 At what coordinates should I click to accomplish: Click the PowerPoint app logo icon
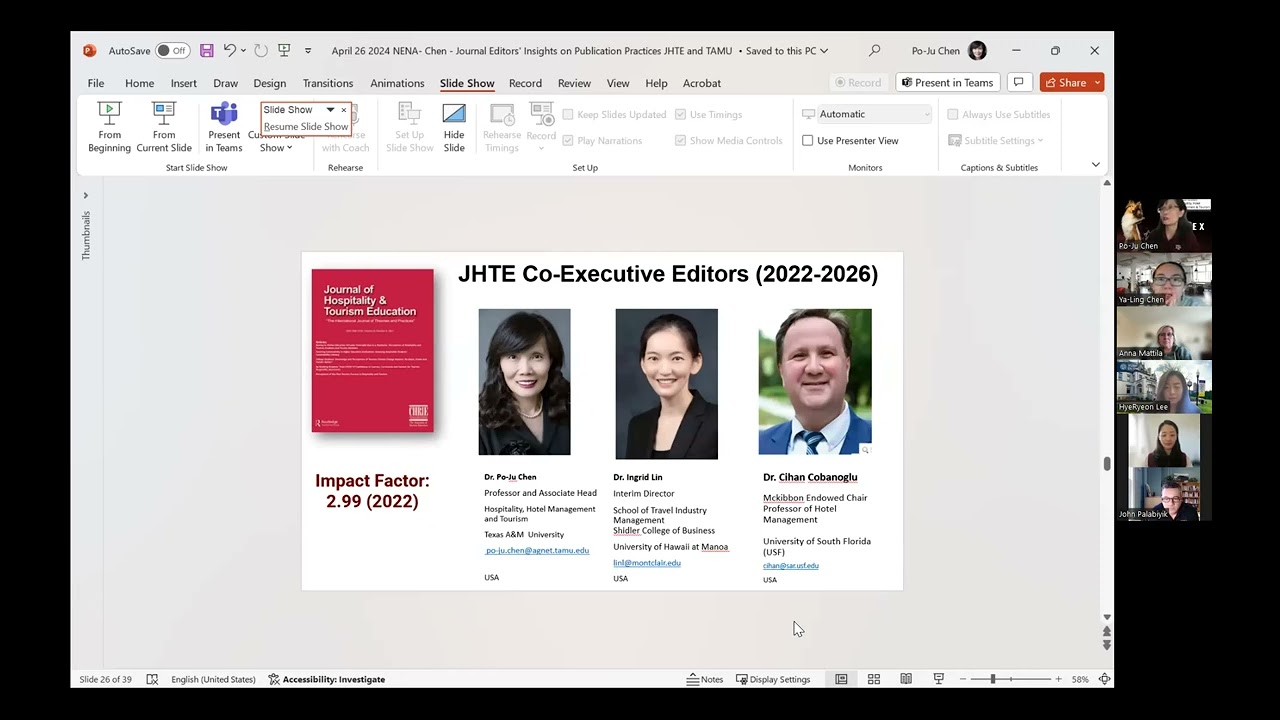89,50
